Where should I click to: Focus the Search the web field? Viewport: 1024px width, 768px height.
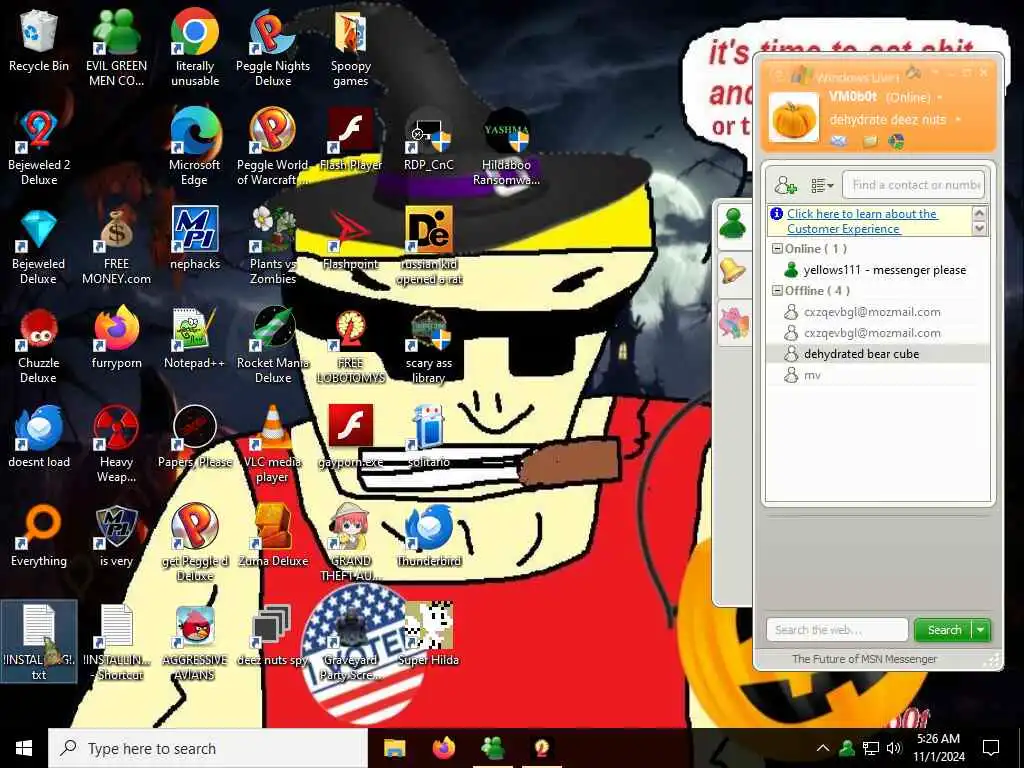click(837, 630)
